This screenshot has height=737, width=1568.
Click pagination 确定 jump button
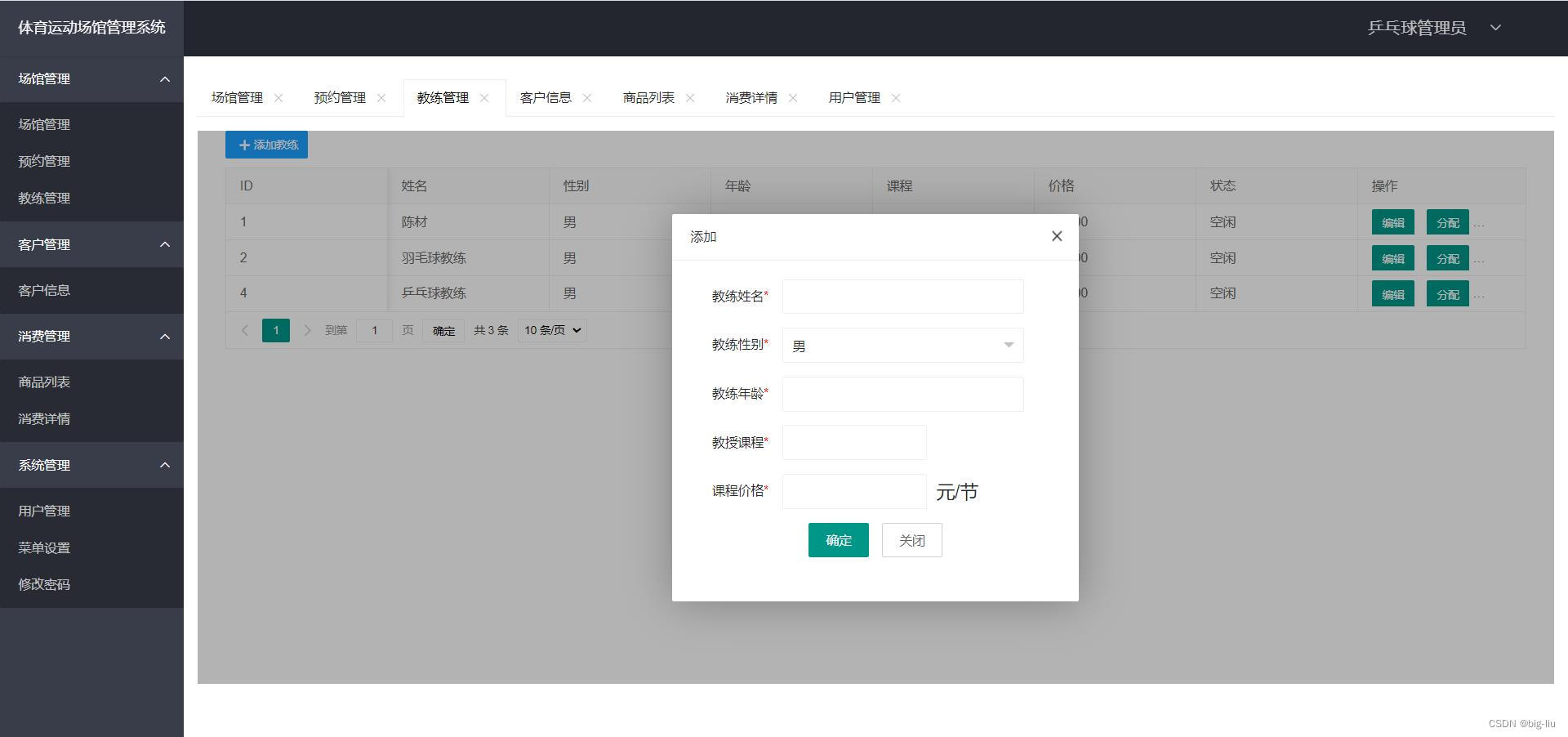click(x=443, y=330)
